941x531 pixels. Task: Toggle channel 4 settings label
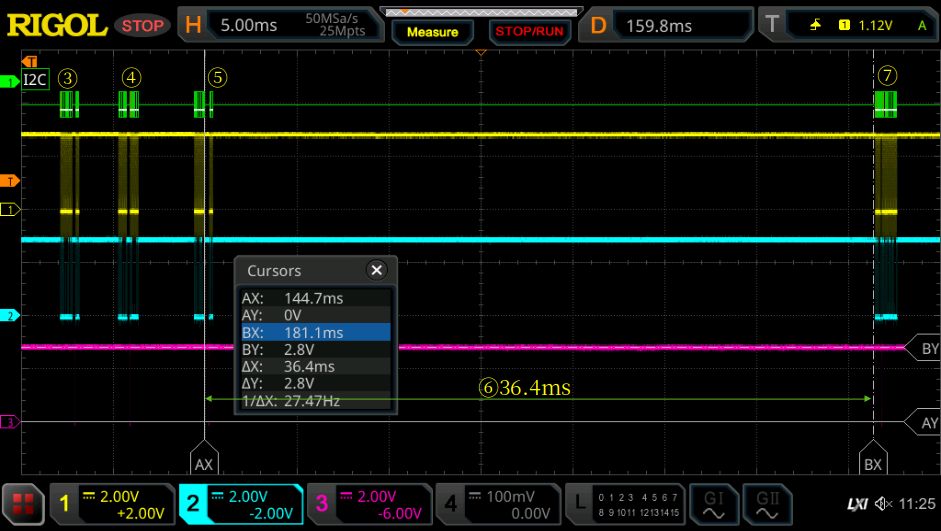point(499,505)
